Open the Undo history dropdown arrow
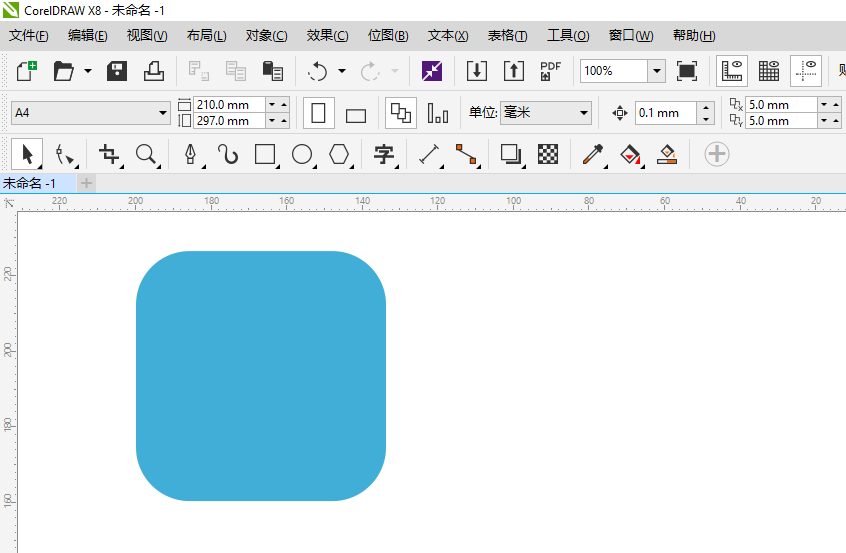The image size is (846, 553). tap(342, 71)
